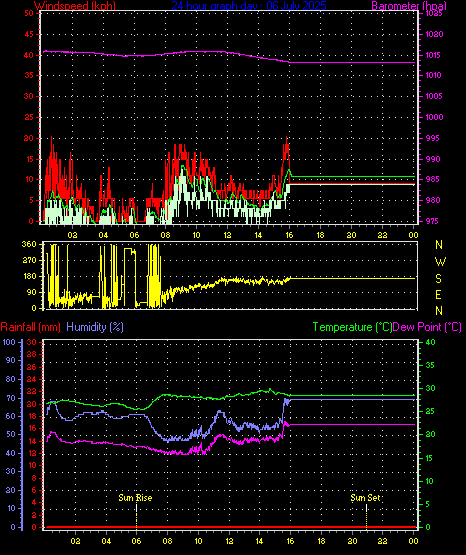Viewport: 466px width, 555px height.
Task: Click the 360 wind direction axis value
Action: tap(29, 244)
